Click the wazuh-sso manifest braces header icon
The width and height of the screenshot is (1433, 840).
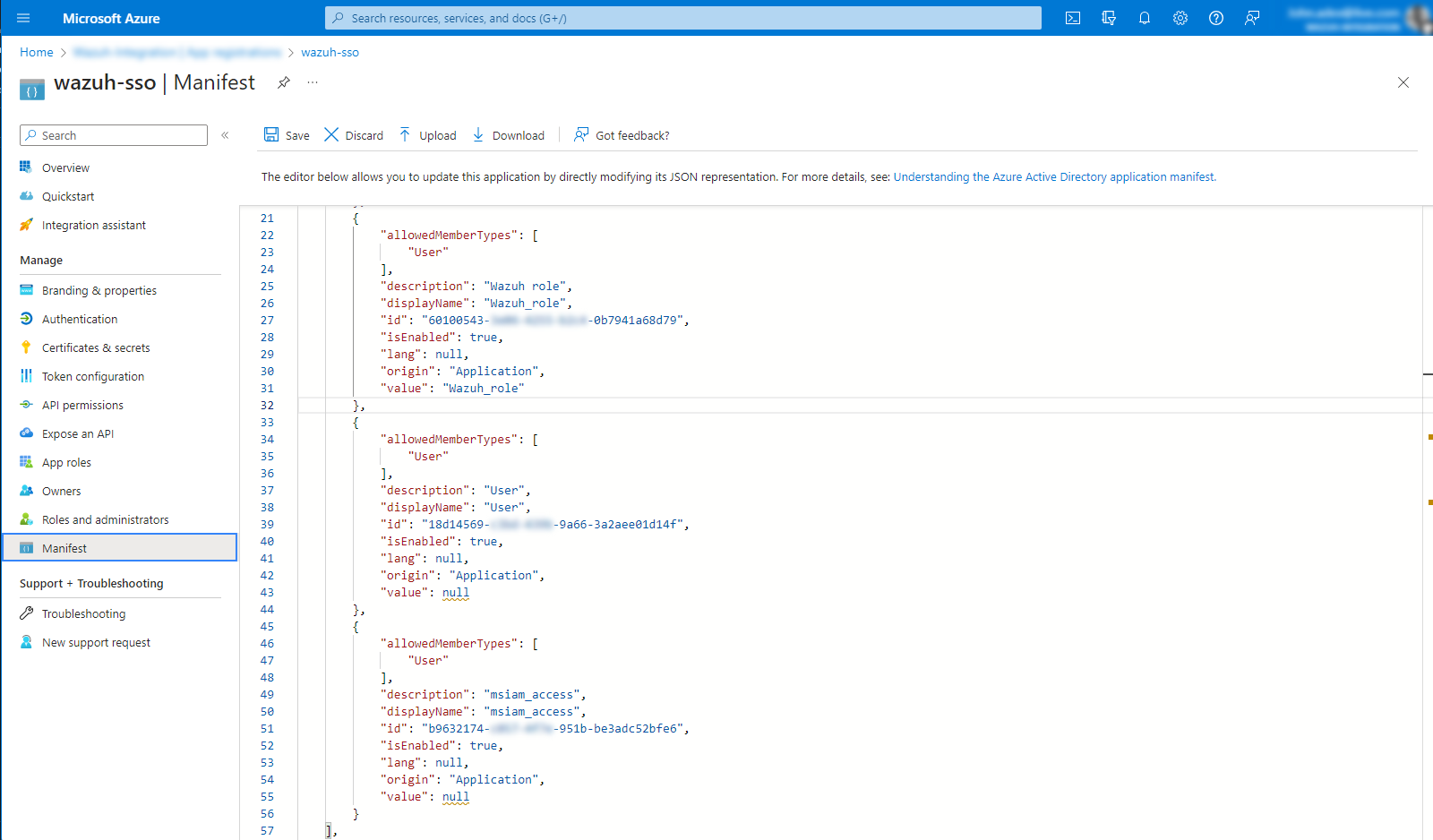click(x=32, y=90)
